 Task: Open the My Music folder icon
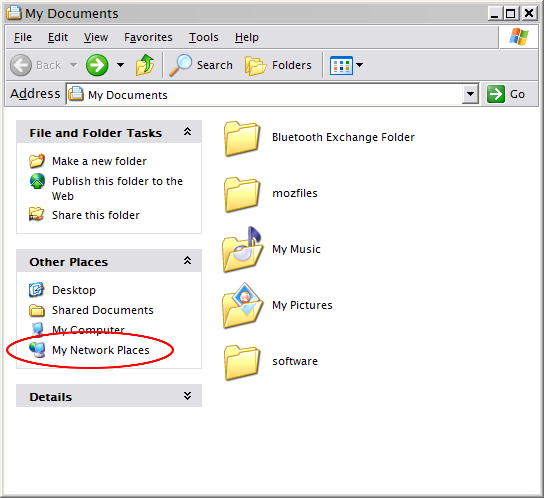[x=242, y=250]
